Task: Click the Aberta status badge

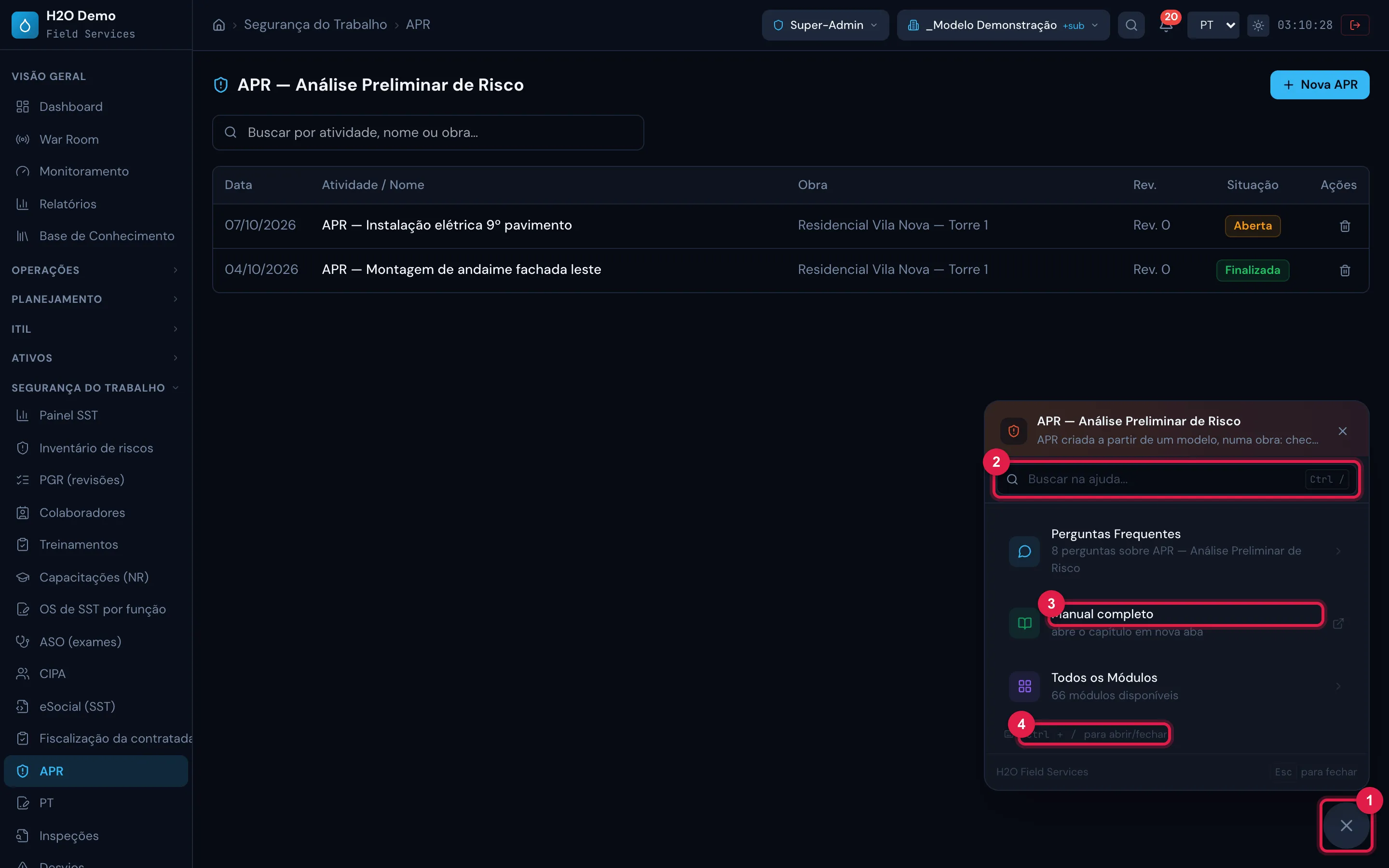Action: coord(1253,226)
